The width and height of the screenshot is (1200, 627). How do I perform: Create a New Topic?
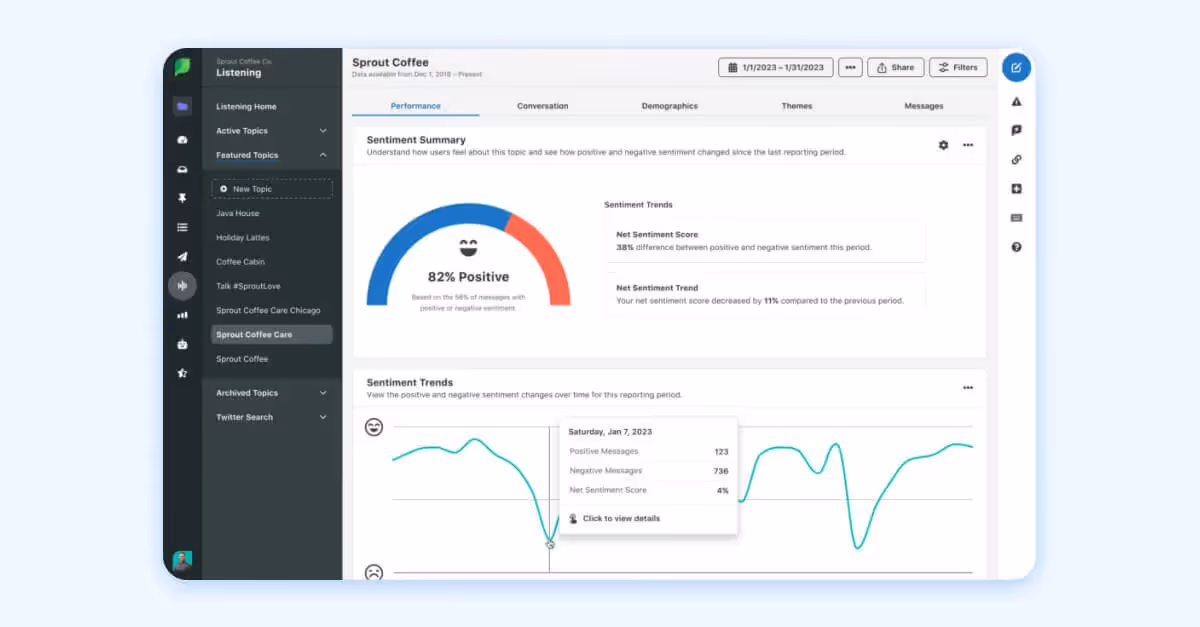pos(248,188)
